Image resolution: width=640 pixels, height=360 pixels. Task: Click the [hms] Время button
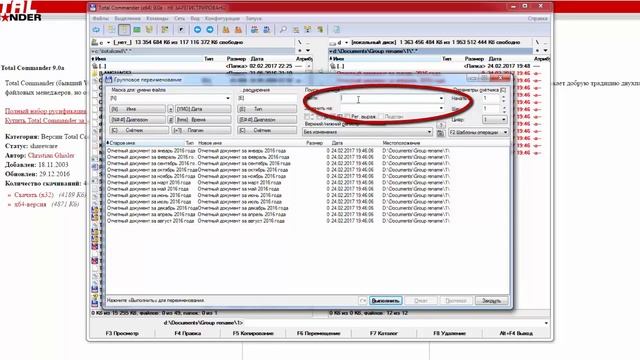click(x=203, y=120)
